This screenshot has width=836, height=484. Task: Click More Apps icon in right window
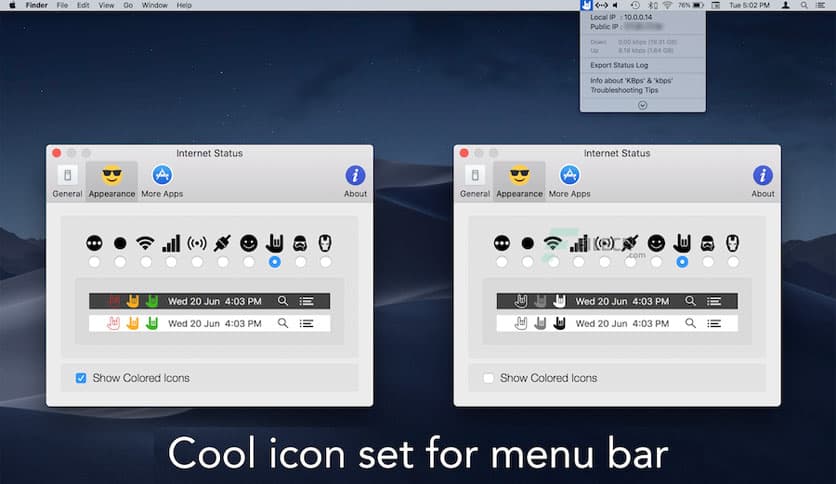coord(570,181)
